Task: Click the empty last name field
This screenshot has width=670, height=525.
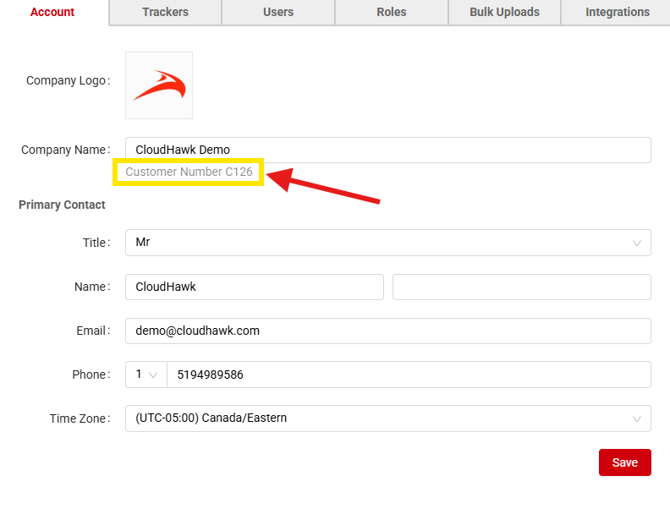Action: [x=521, y=287]
